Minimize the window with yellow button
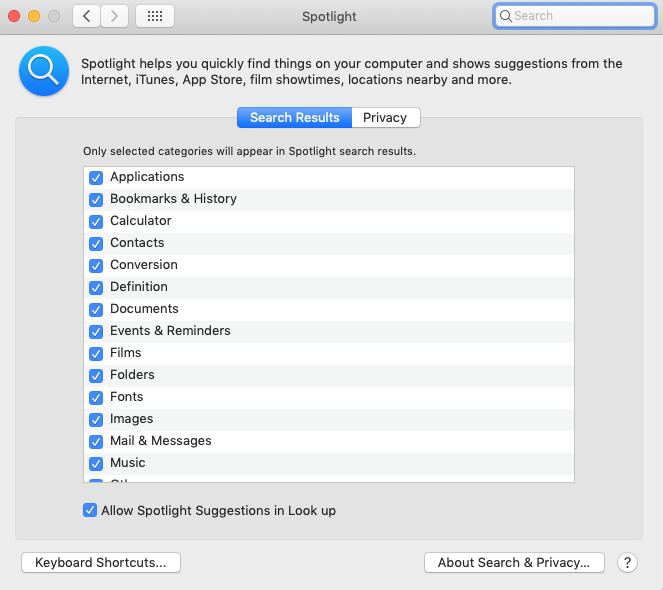Image resolution: width=663 pixels, height=590 pixels. pyautogui.click(x=34, y=16)
